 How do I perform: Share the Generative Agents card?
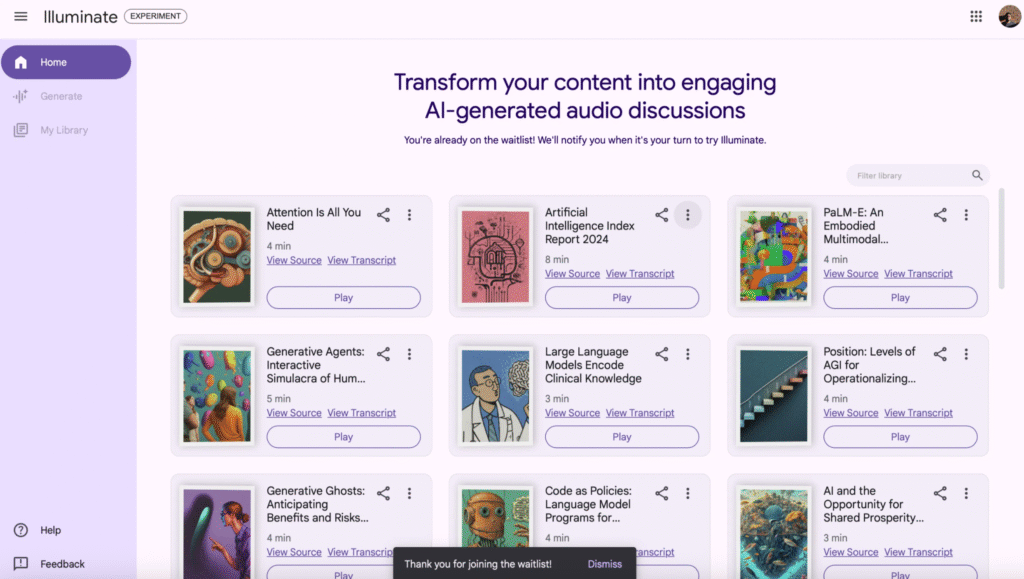[383, 354]
